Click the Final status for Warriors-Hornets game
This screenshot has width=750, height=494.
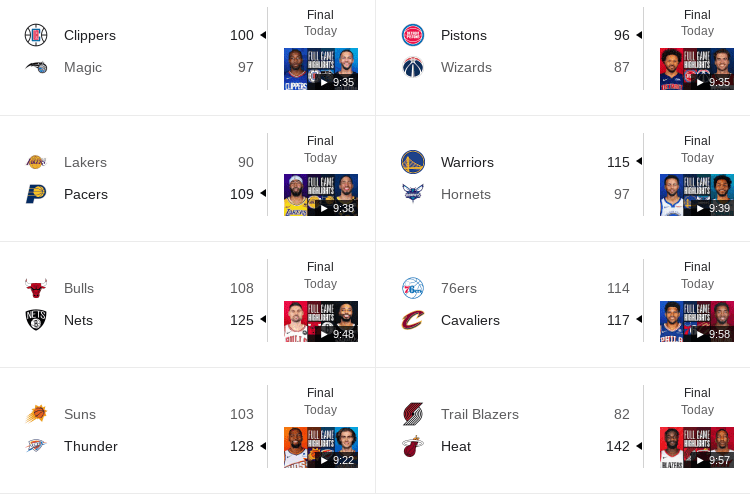click(697, 141)
